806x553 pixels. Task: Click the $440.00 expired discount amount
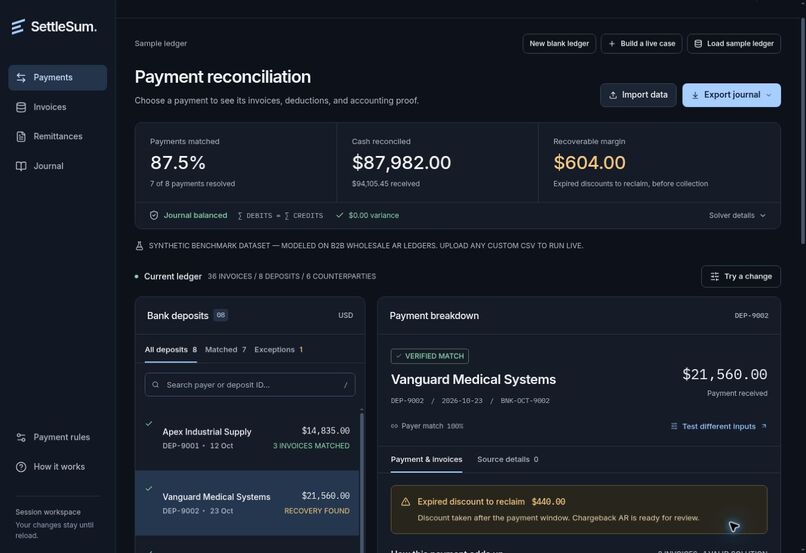click(548, 502)
